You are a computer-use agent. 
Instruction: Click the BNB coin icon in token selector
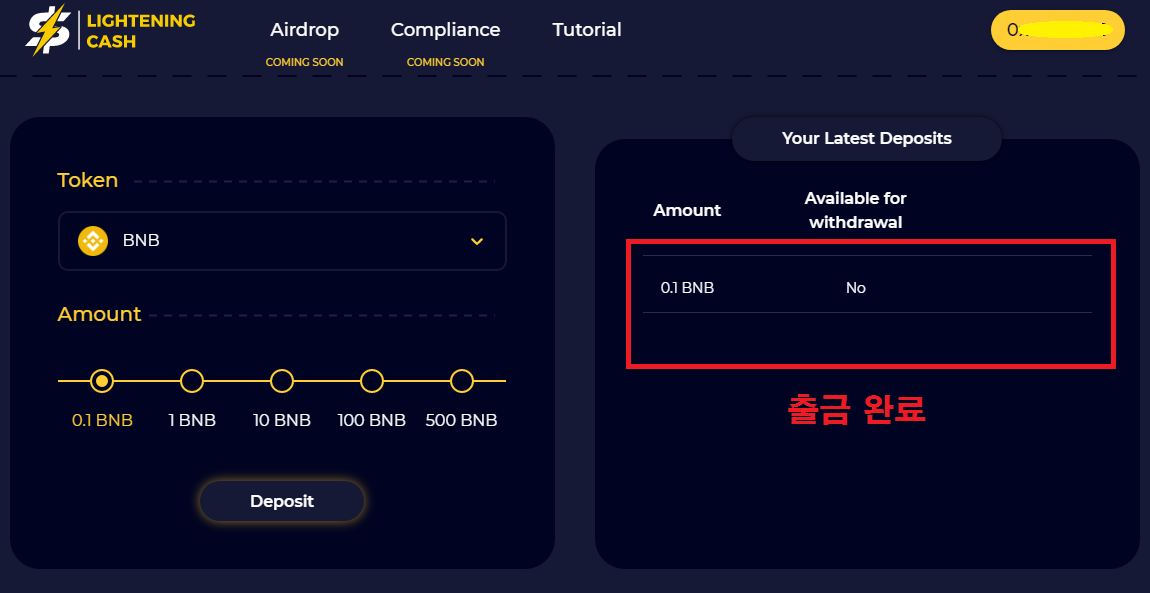coord(93,240)
